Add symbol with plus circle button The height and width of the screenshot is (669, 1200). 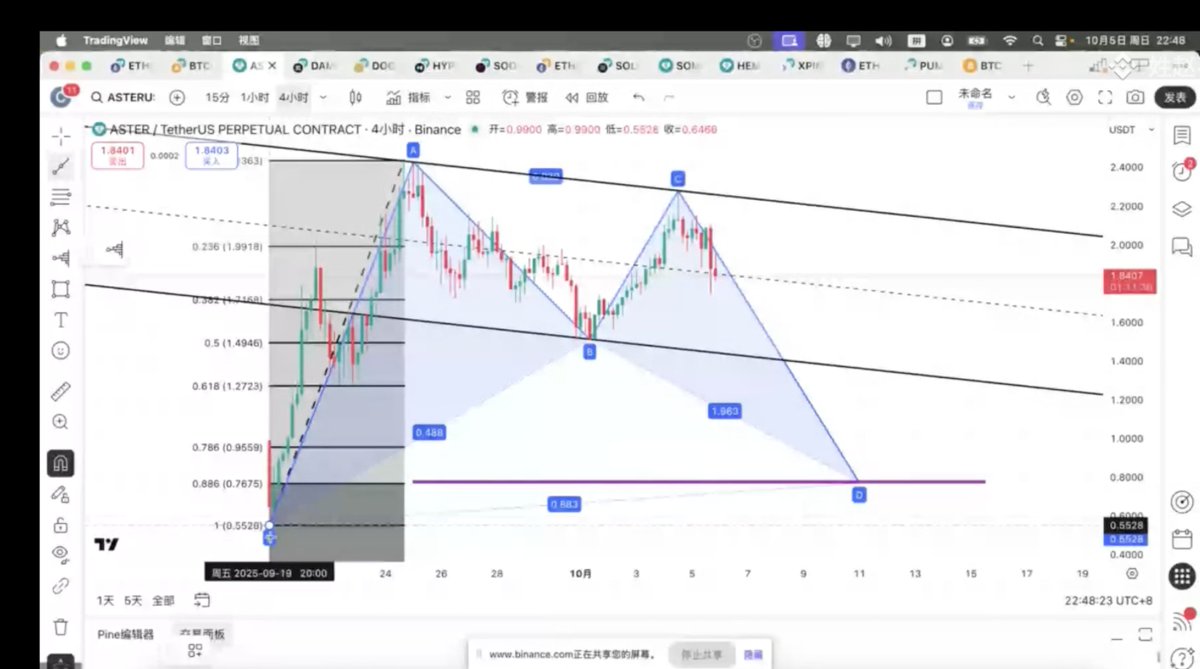(x=177, y=97)
